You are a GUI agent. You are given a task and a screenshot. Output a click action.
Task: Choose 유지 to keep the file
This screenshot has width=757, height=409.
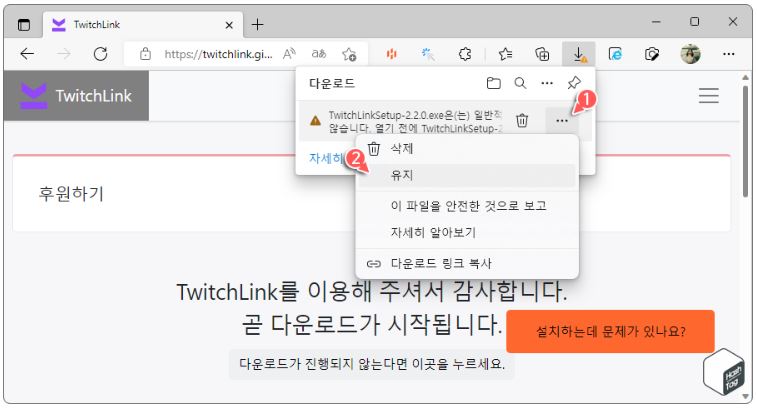coord(467,175)
